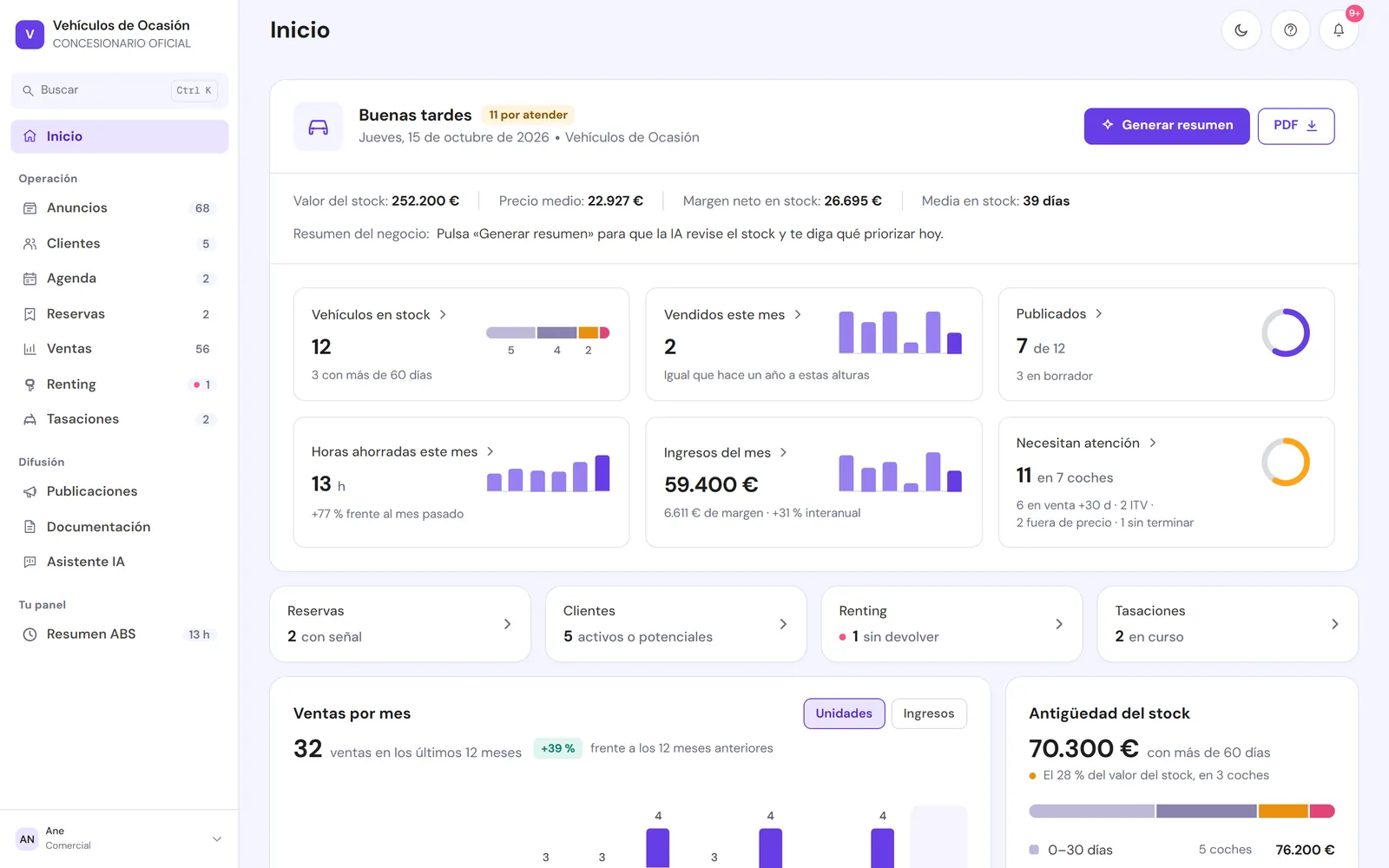Open Publicados card chevron
Viewport: 1389px width, 868px height.
coord(1099,313)
